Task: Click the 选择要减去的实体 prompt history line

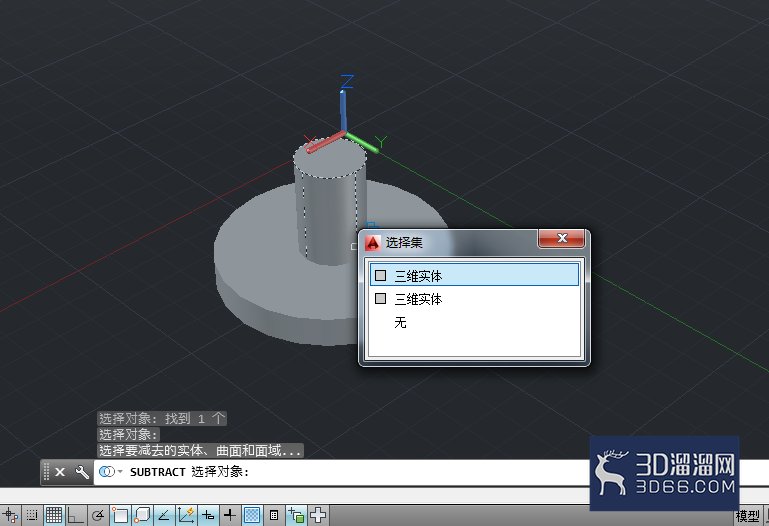Action: [x=200, y=451]
